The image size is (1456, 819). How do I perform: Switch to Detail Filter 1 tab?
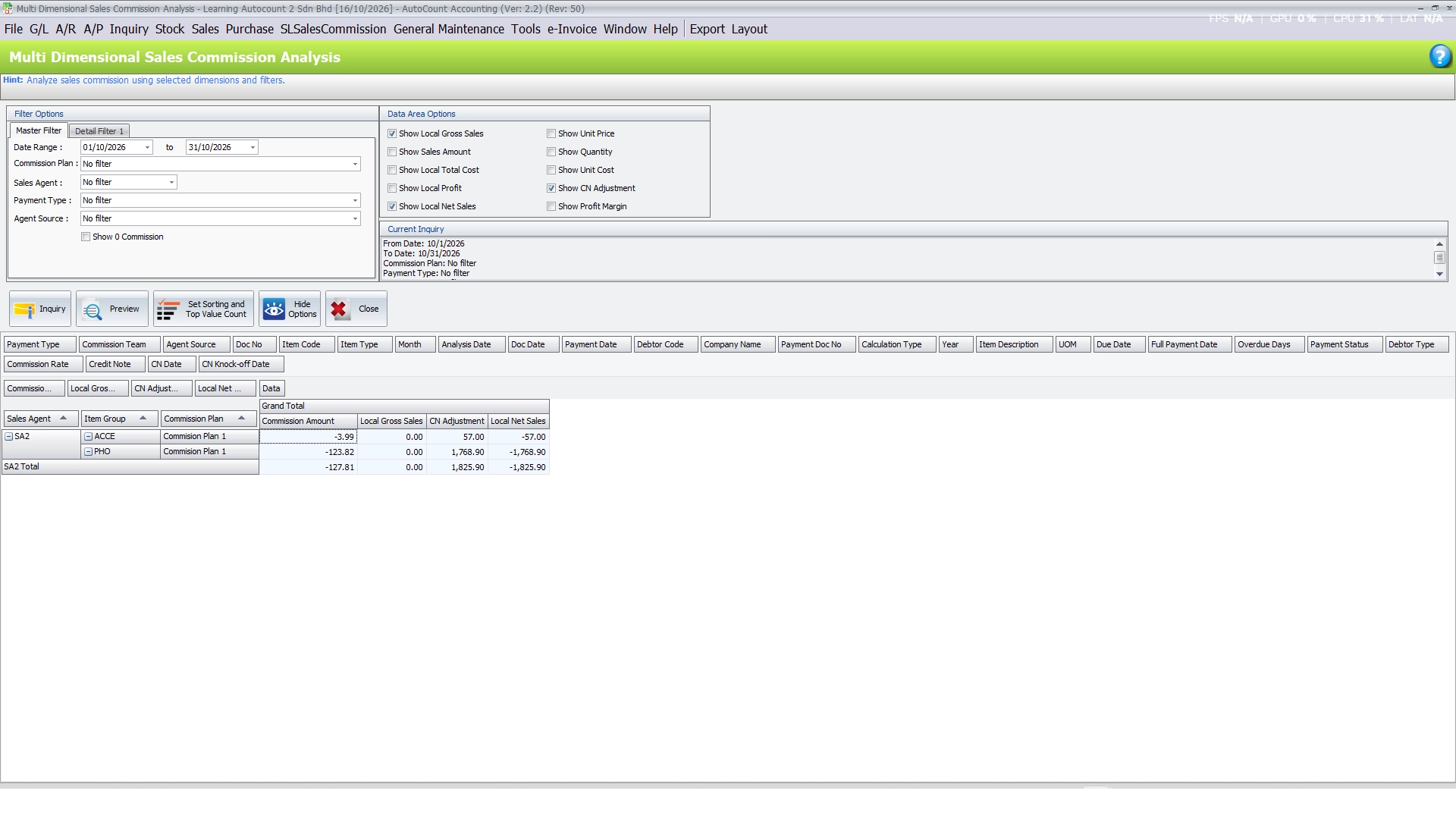[99, 131]
